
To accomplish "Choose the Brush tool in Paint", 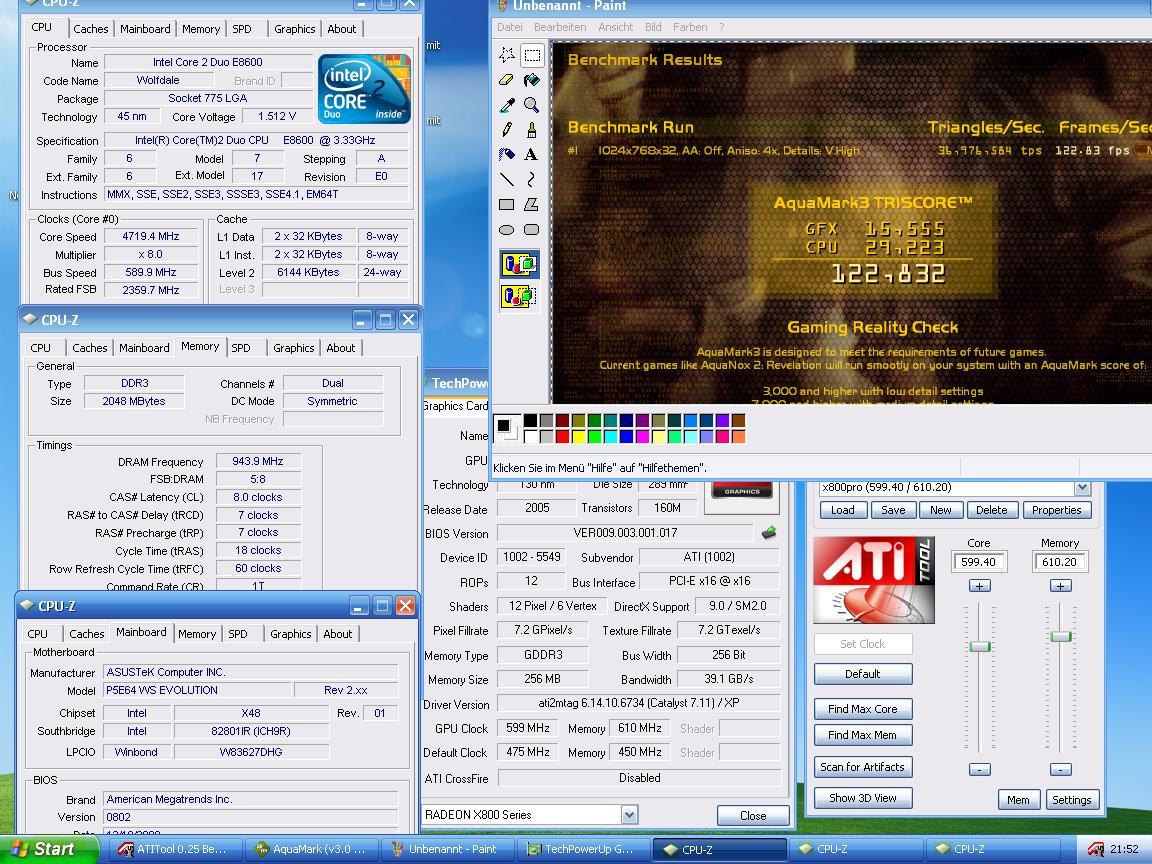I will pyautogui.click(x=532, y=130).
